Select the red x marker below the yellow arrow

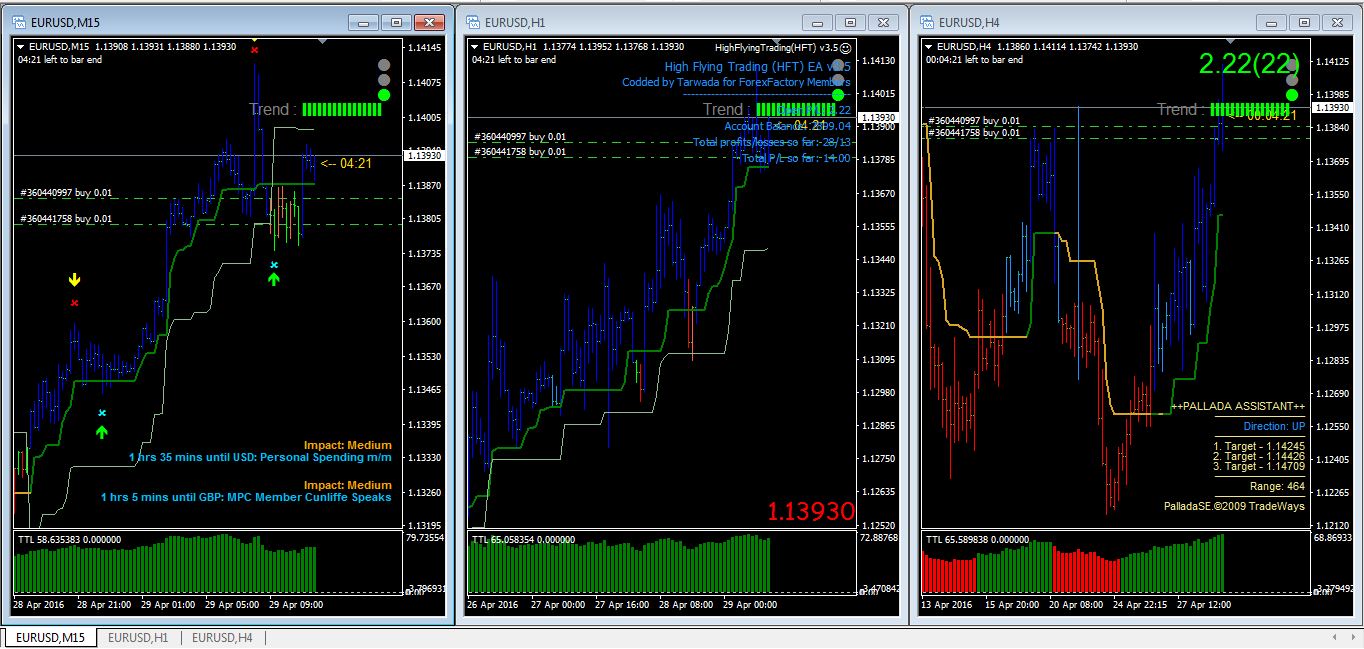tap(74, 302)
